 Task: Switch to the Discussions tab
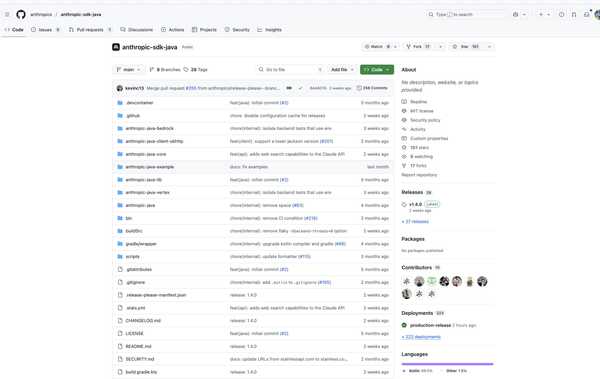coord(137,29)
